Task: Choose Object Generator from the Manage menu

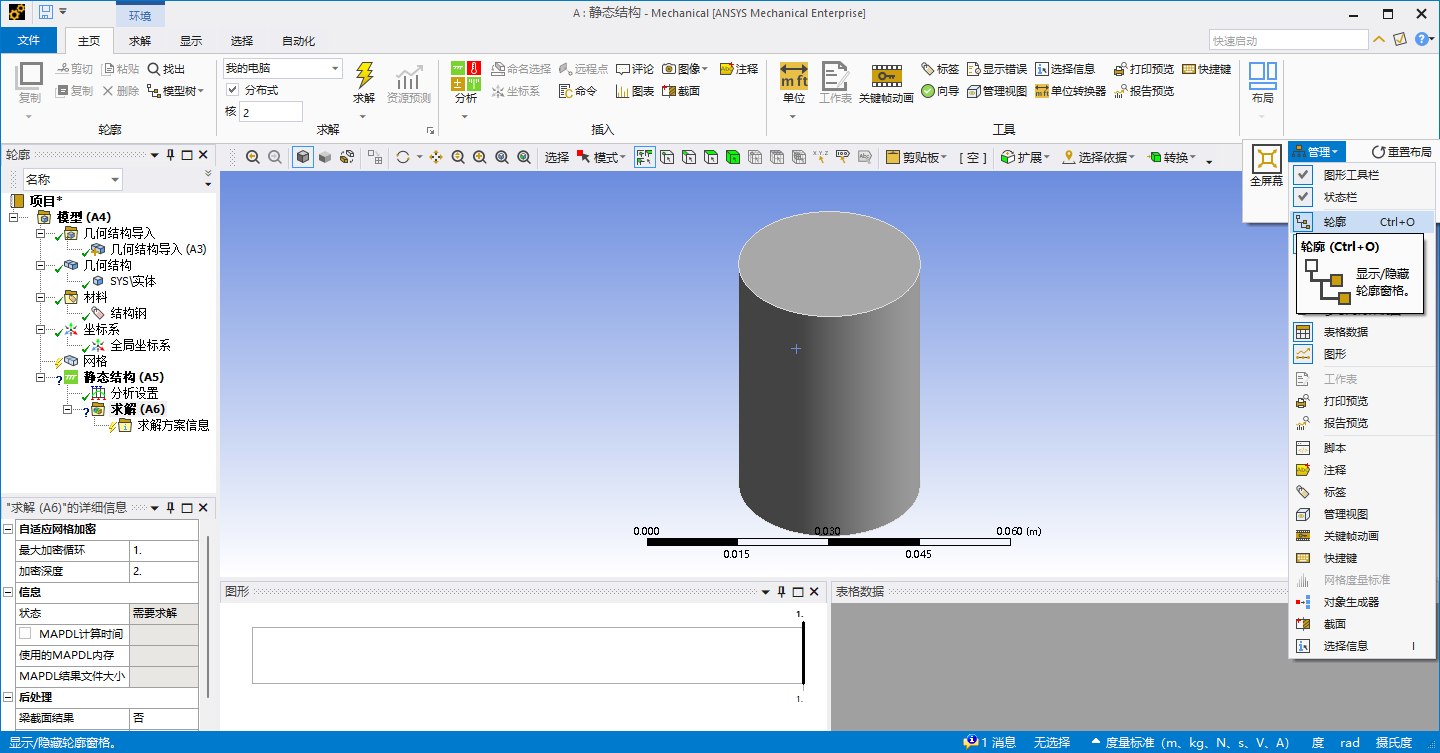Action: click(1362, 602)
